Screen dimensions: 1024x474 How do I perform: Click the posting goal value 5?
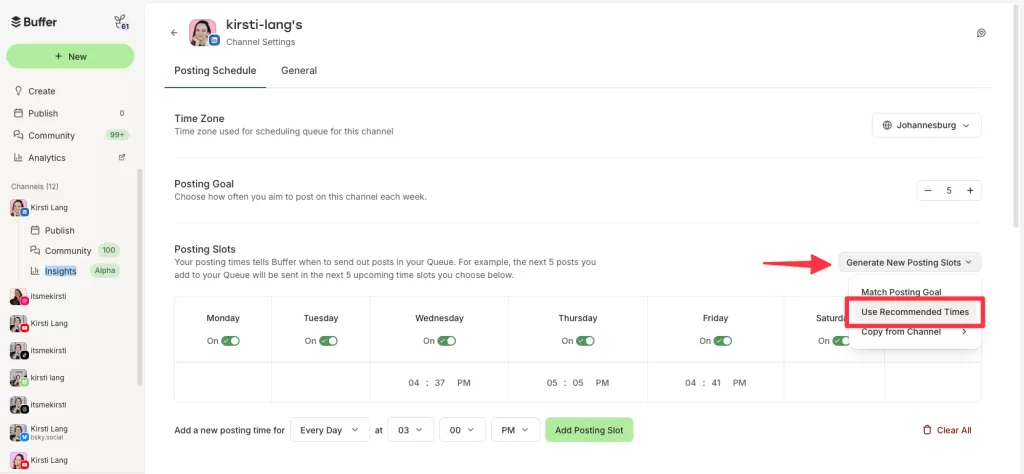(949, 191)
